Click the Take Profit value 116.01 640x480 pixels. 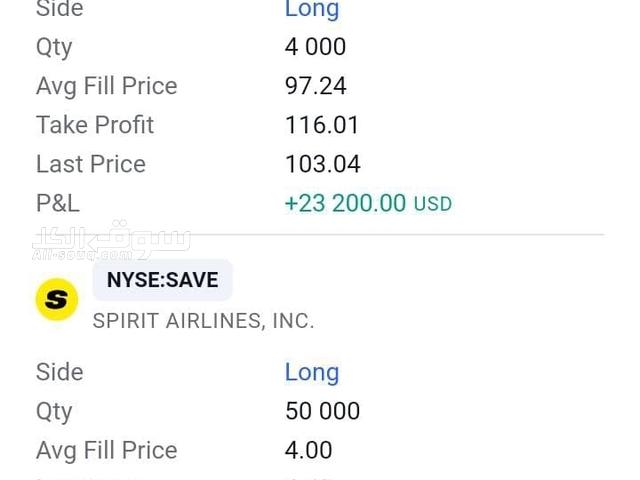tap(322, 125)
